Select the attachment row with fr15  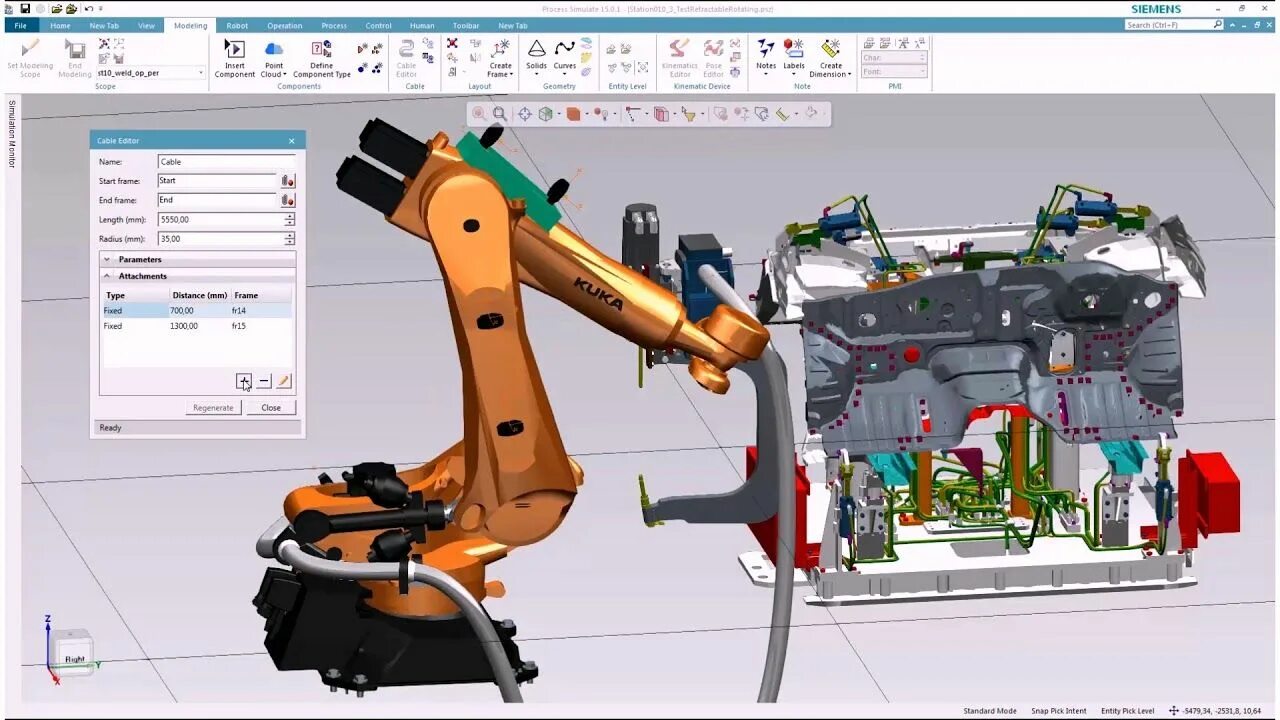click(x=197, y=326)
